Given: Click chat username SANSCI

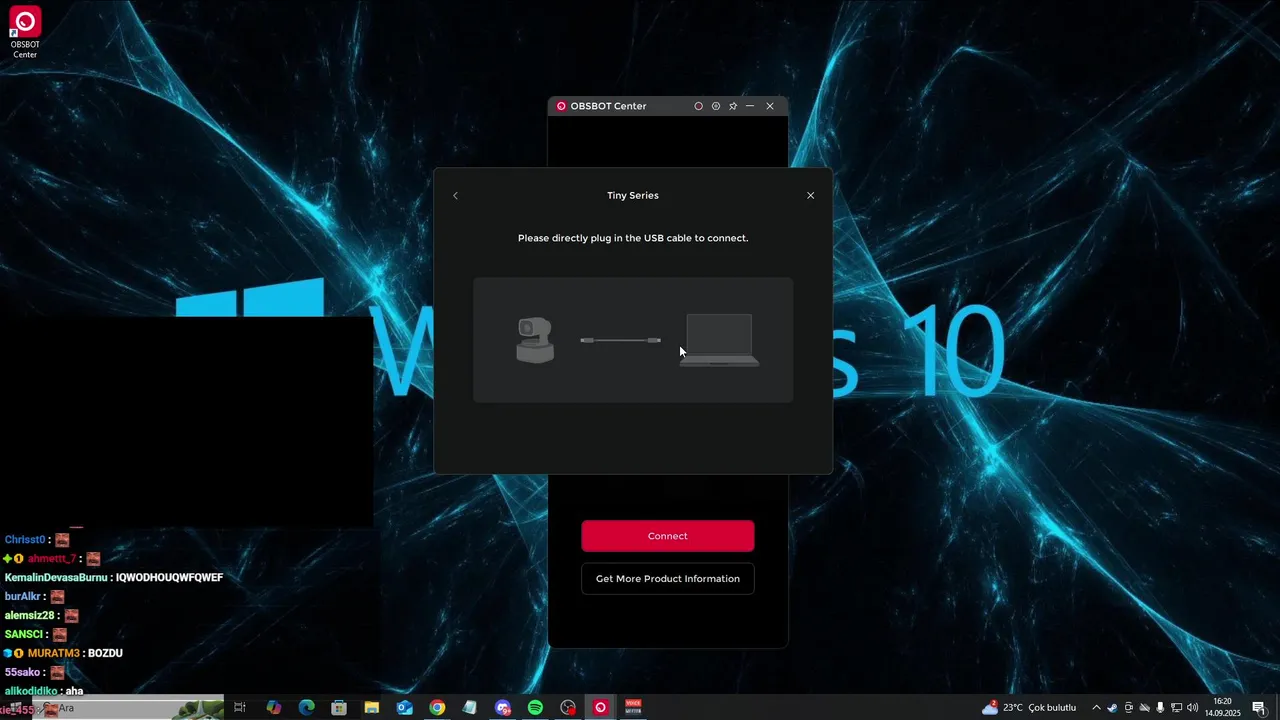Looking at the screenshot, I should [24, 635].
